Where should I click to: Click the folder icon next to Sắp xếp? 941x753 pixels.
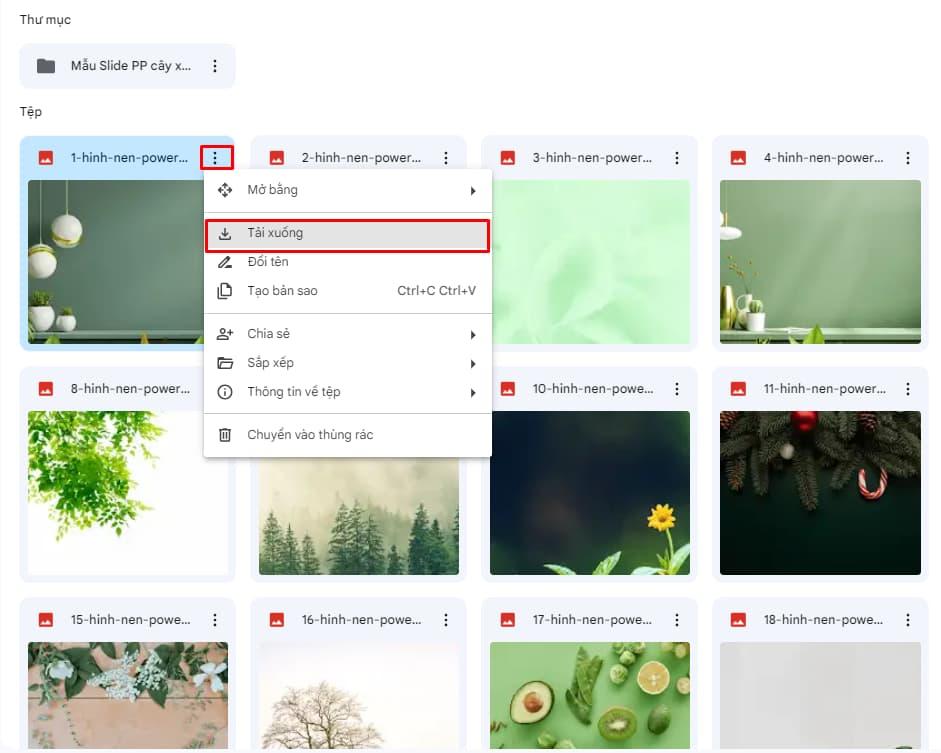[225, 363]
